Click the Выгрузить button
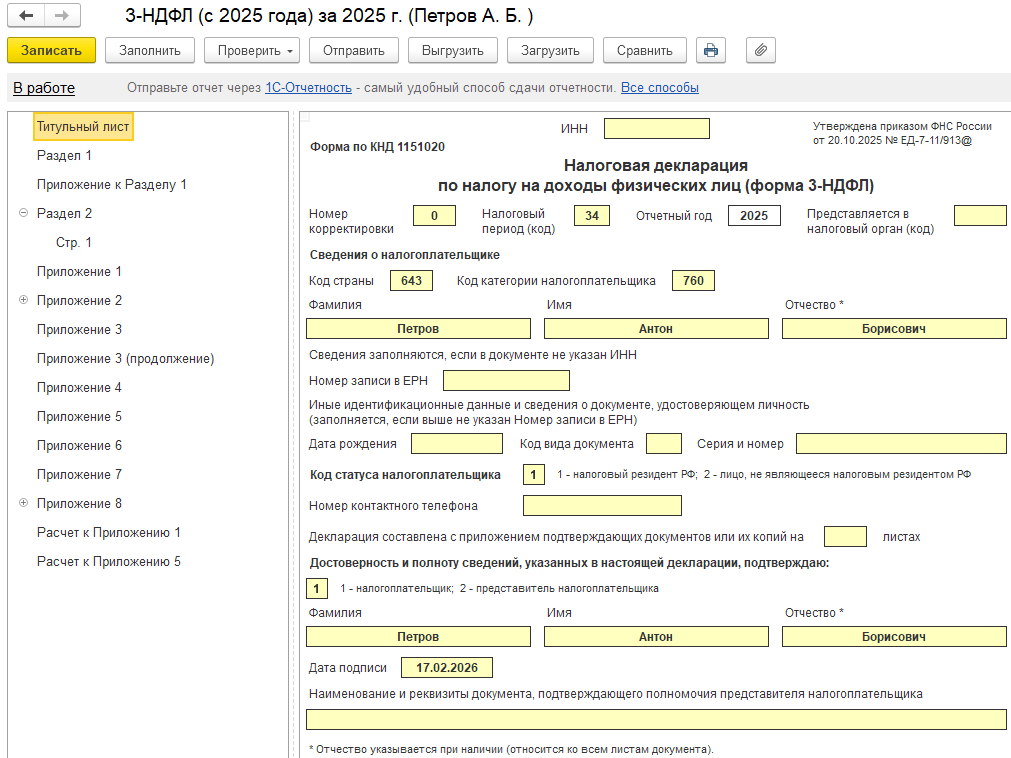This screenshot has width=1011, height=758. coord(452,50)
